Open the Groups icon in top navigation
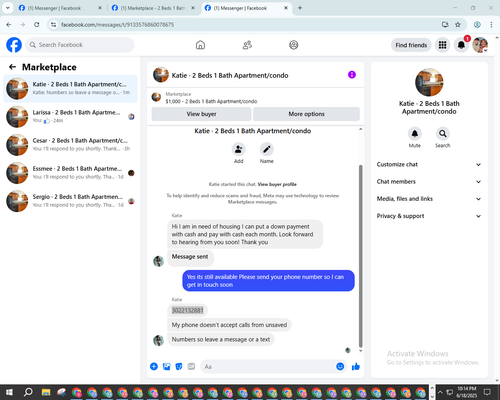Screen dimensions: 500x400 294,45
